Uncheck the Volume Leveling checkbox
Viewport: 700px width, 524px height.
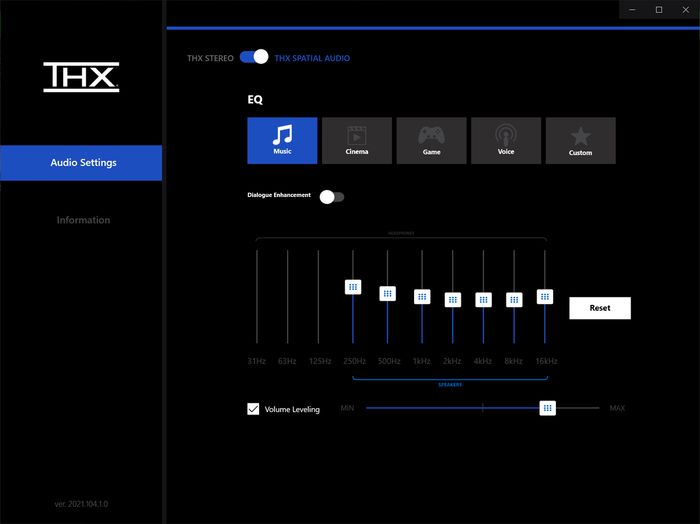253,409
